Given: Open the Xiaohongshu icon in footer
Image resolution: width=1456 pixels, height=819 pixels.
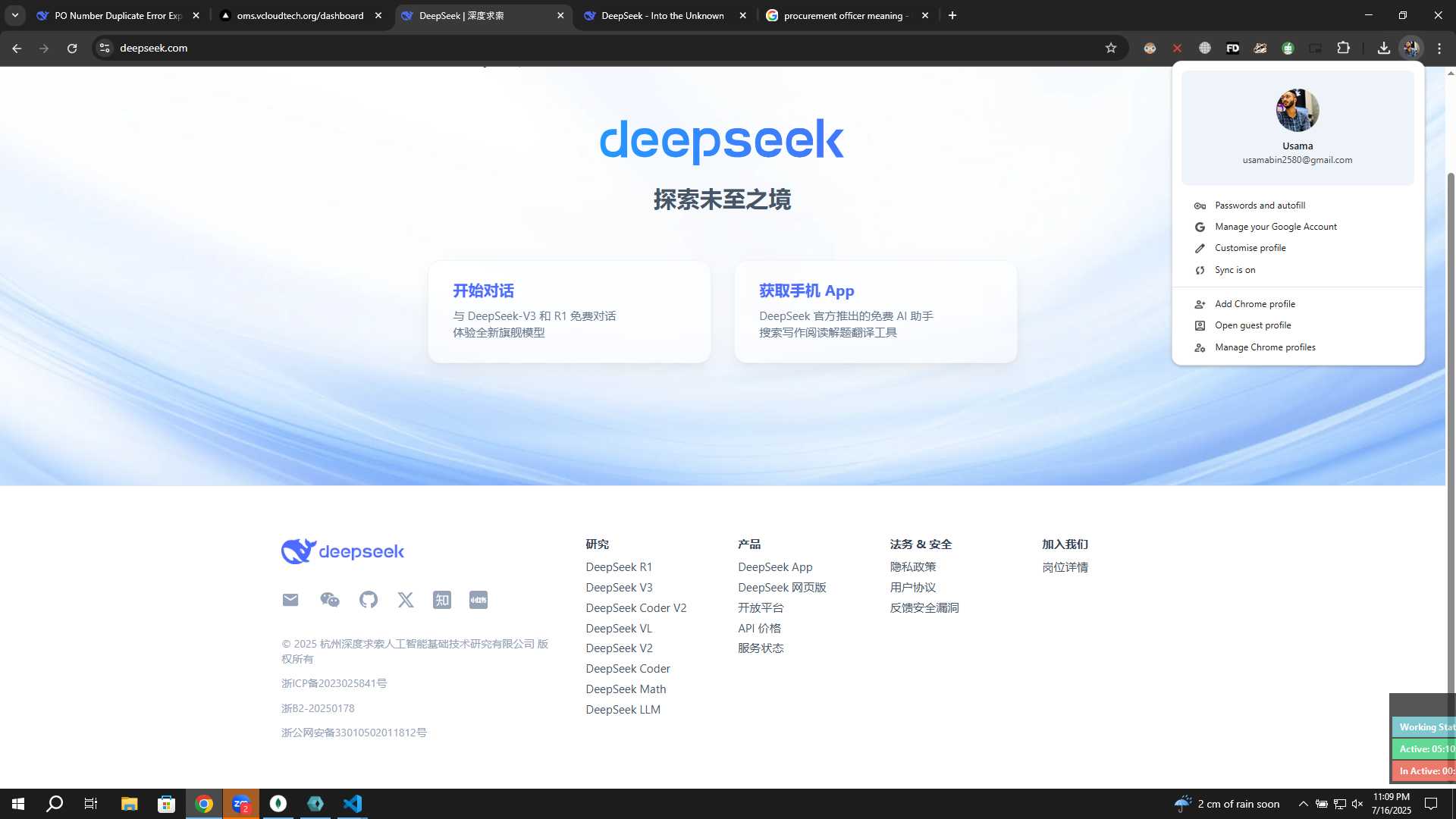Looking at the screenshot, I should pyautogui.click(x=479, y=600).
